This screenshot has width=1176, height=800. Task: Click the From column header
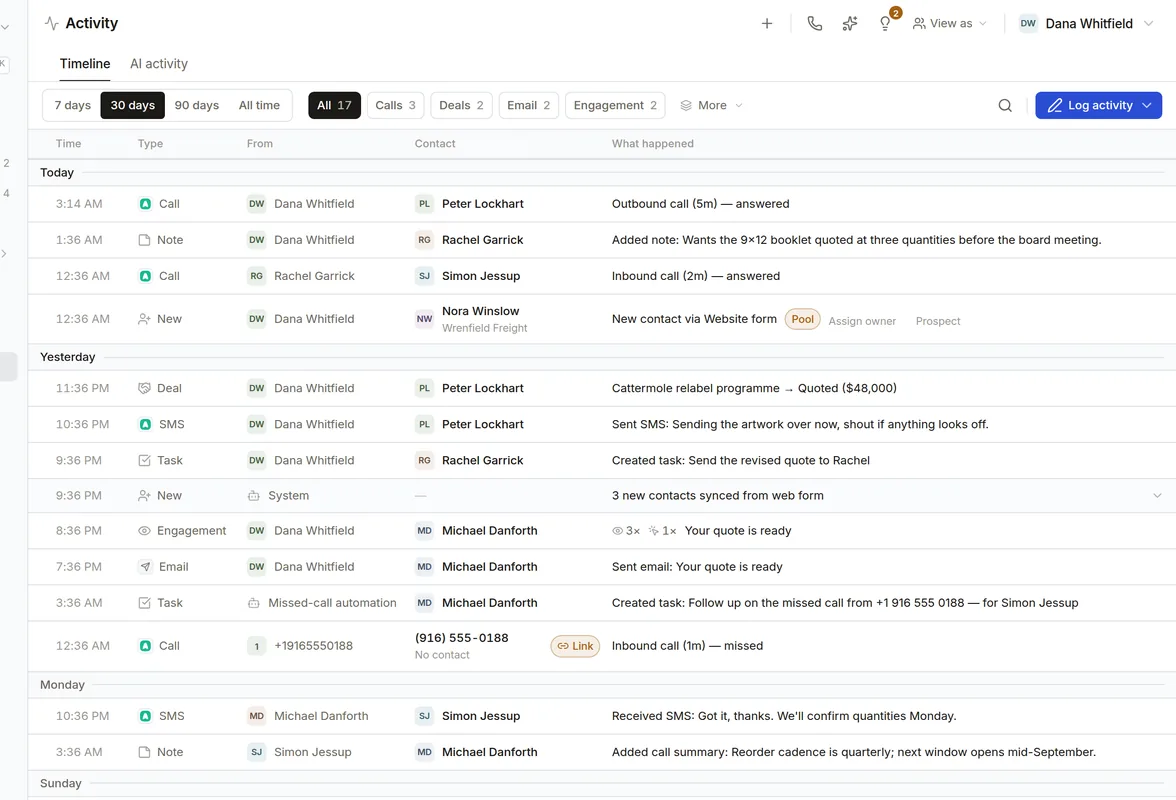click(260, 144)
